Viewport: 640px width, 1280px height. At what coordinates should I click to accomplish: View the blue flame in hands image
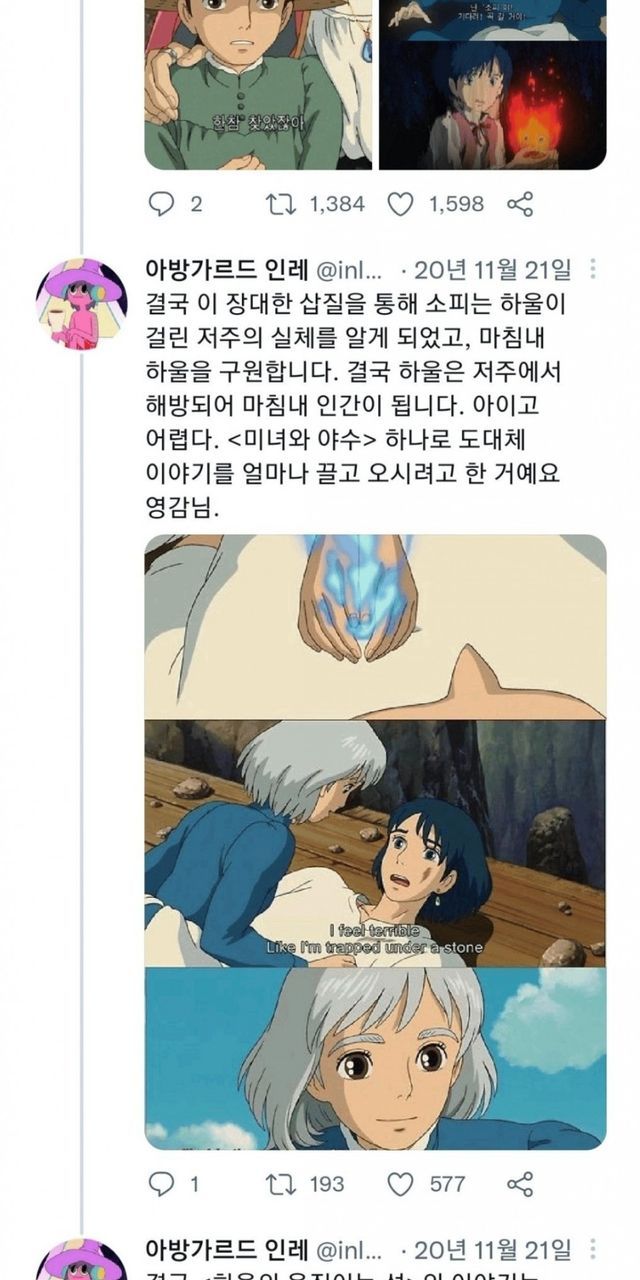click(x=375, y=626)
